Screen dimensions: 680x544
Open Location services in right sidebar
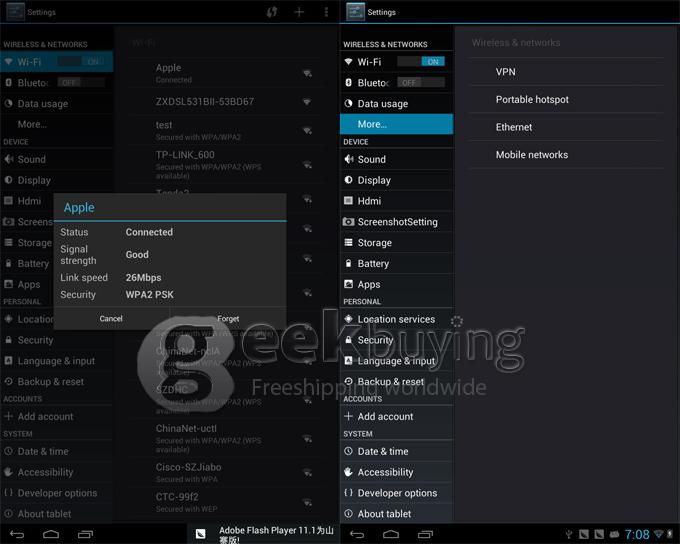(x=396, y=319)
